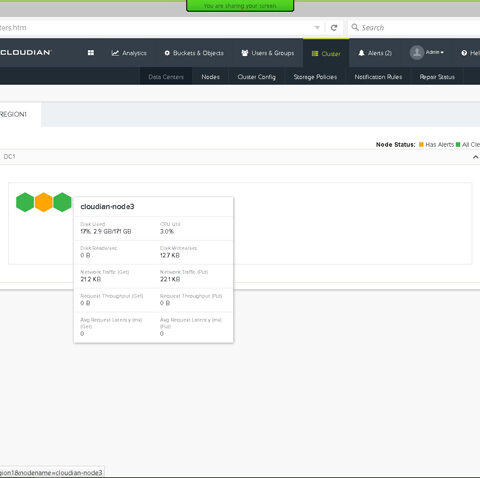Switch to Data Centers tab
The image size is (480, 478).
166,77
